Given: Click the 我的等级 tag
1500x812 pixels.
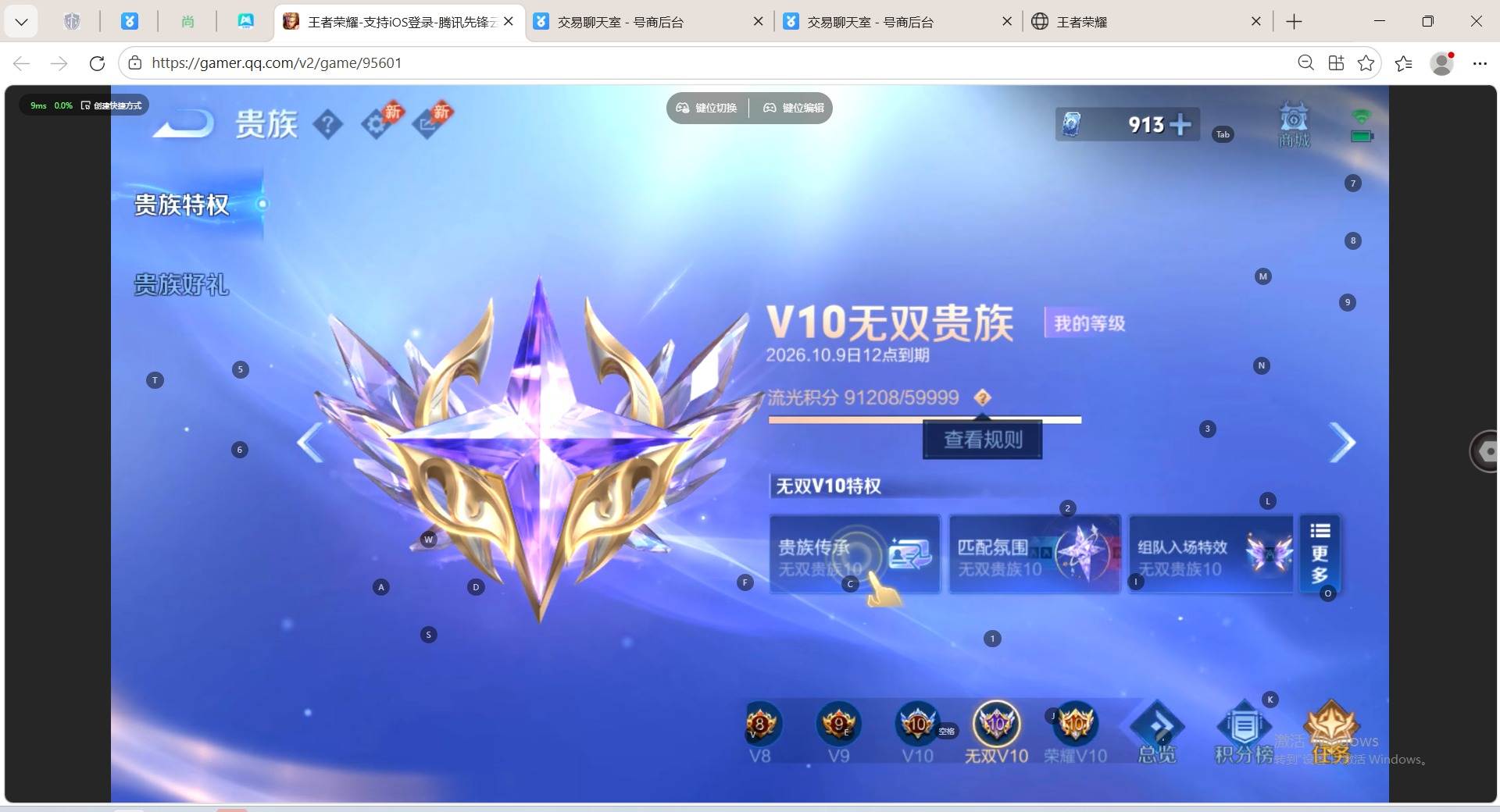Looking at the screenshot, I should pyautogui.click(x=1088, y=323).
